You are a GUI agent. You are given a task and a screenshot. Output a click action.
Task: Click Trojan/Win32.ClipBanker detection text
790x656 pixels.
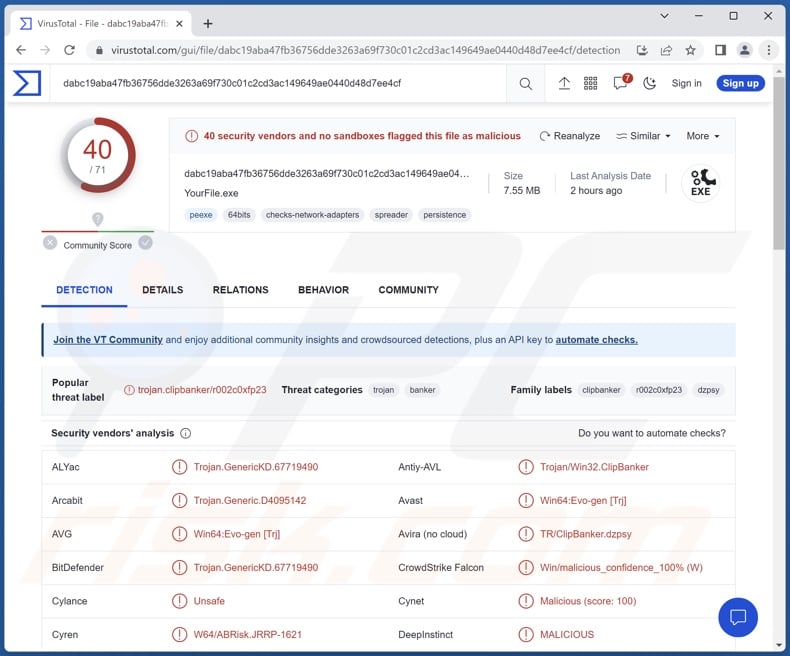point(594,467)
